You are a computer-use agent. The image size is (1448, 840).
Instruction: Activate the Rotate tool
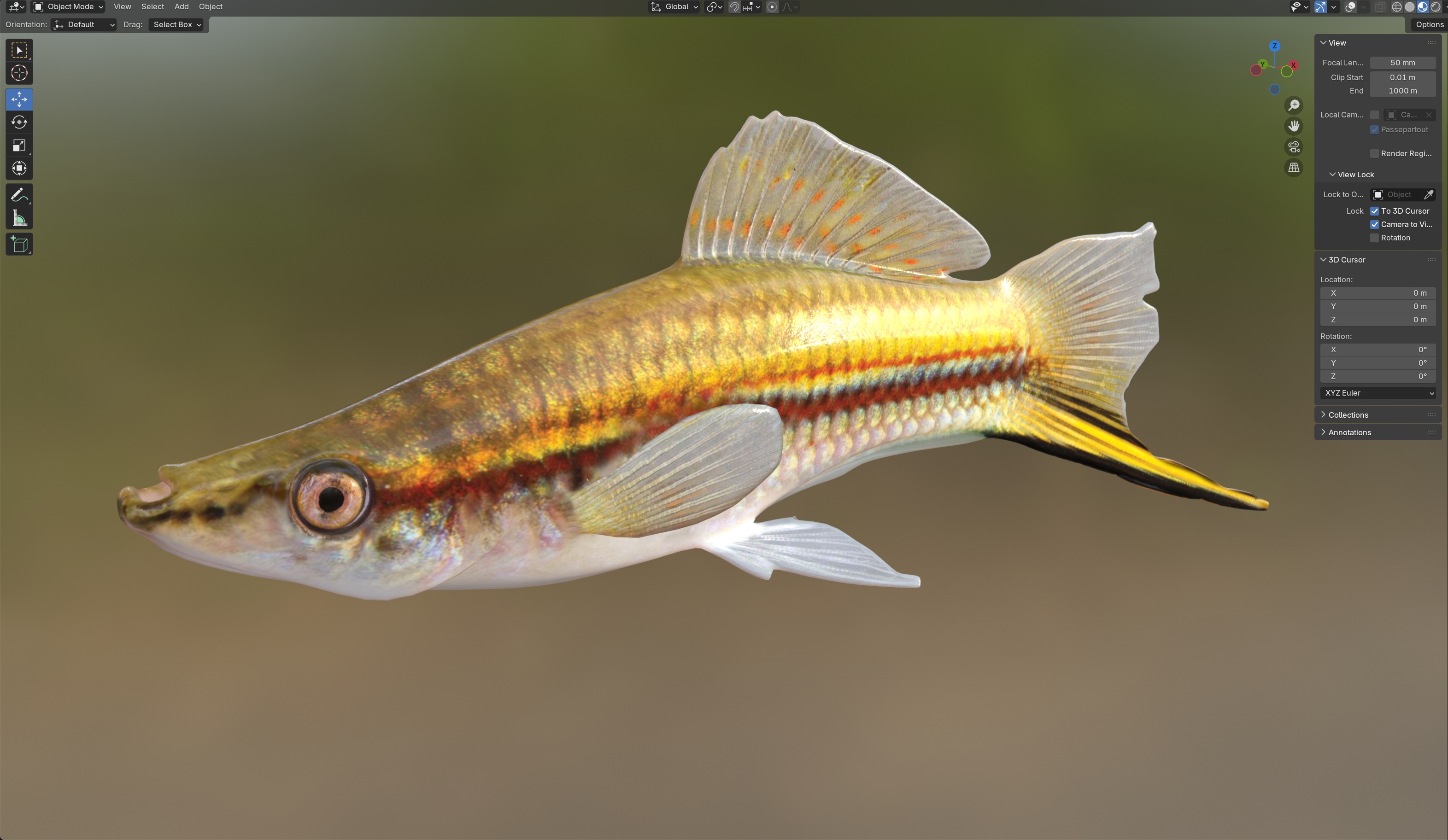coord(19,122)
